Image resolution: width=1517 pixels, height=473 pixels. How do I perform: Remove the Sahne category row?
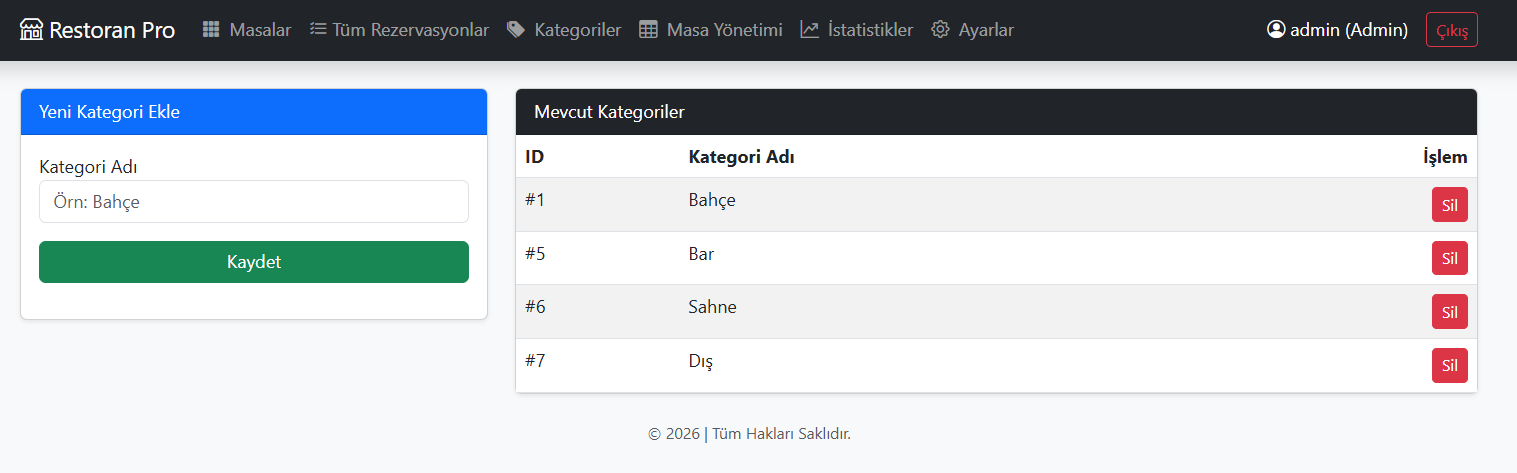pos(1449,312)
